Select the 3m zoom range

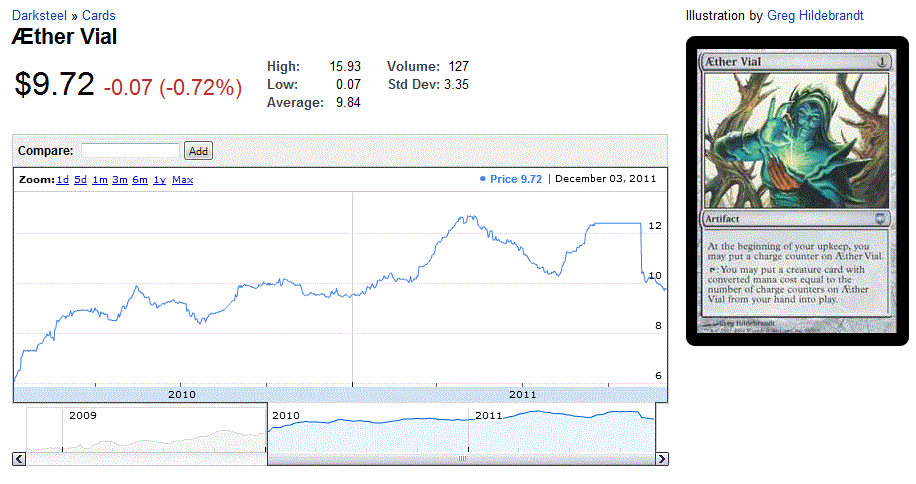pos(120,180)
